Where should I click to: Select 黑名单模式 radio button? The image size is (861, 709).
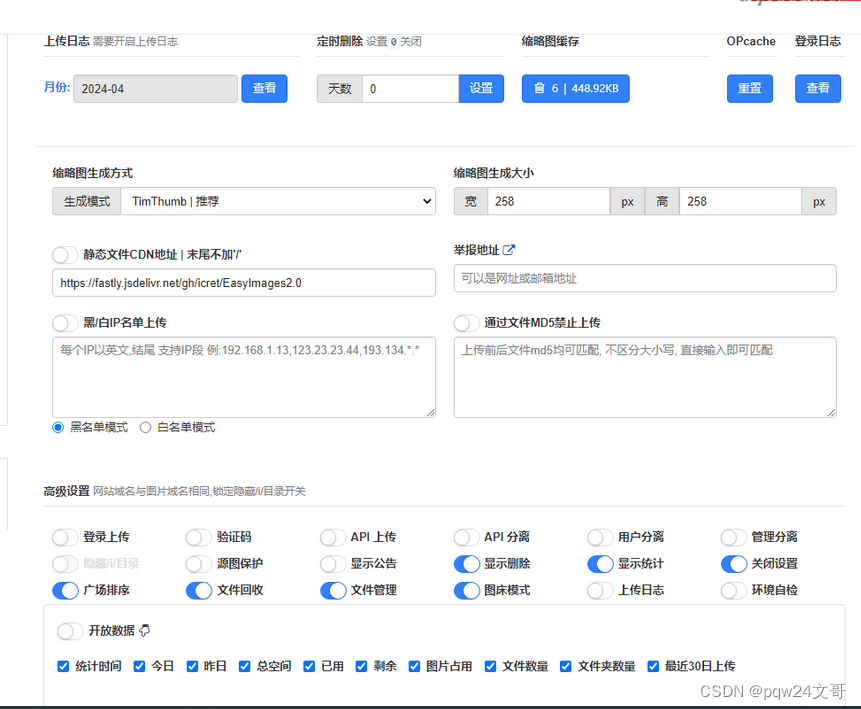58,427
